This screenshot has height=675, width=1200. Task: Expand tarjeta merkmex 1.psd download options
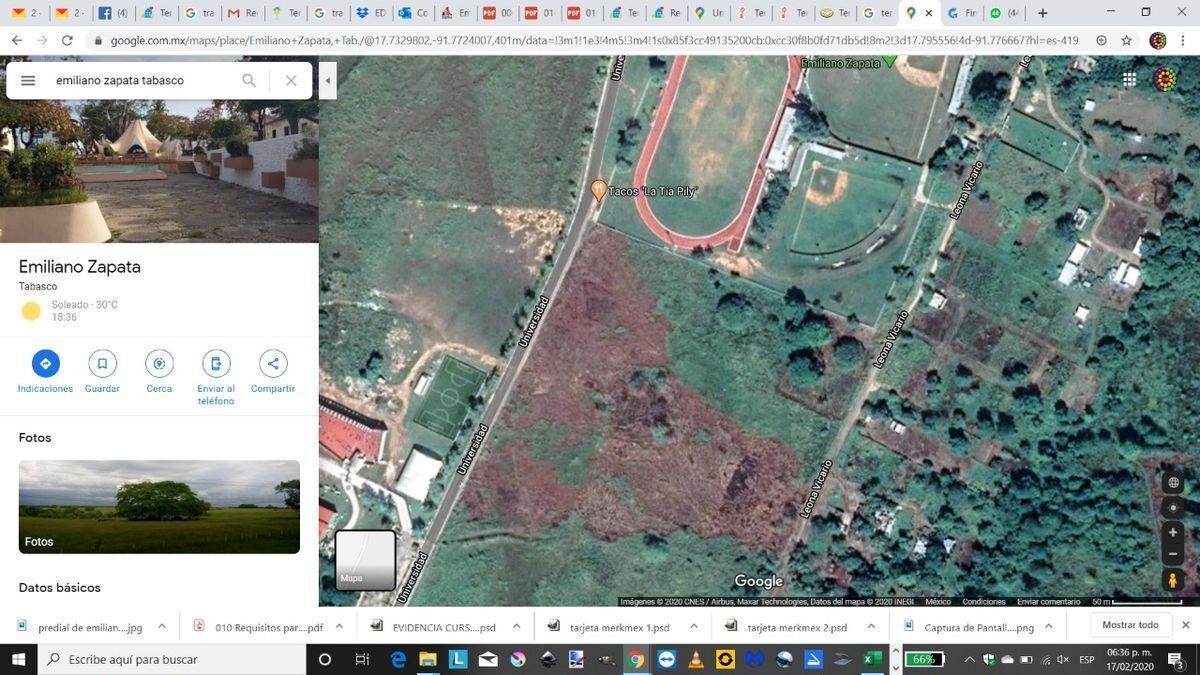click(694, 627)
